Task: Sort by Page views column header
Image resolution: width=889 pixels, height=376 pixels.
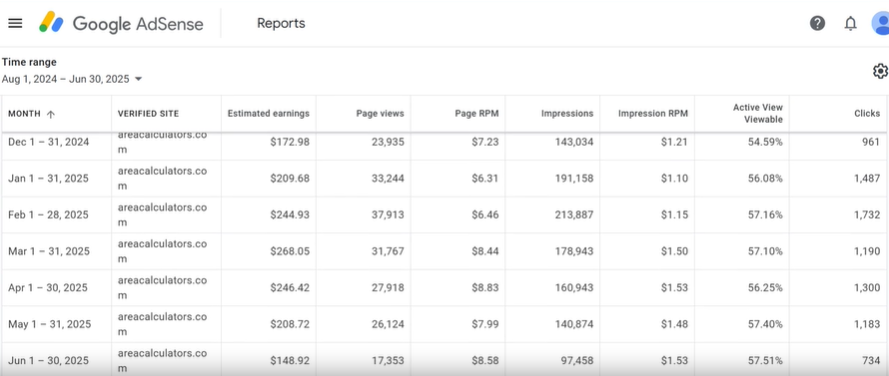Action: [380, 113]
